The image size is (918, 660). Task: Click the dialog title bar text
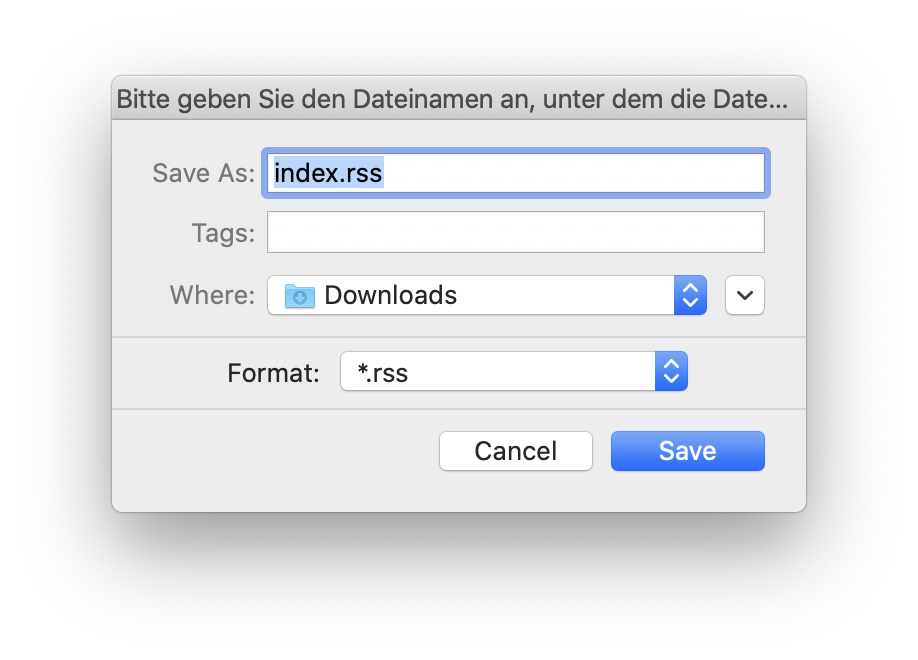[452, 99]
